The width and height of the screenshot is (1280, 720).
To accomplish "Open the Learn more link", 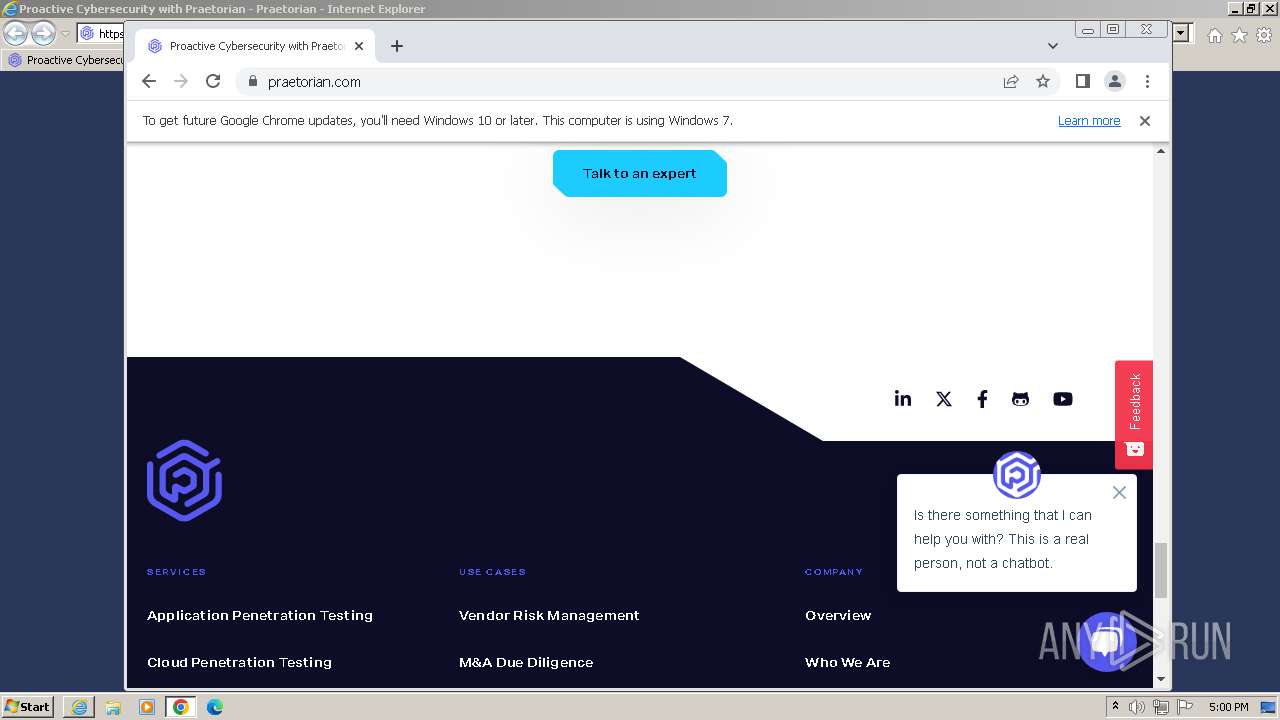I will [1089, 121].
